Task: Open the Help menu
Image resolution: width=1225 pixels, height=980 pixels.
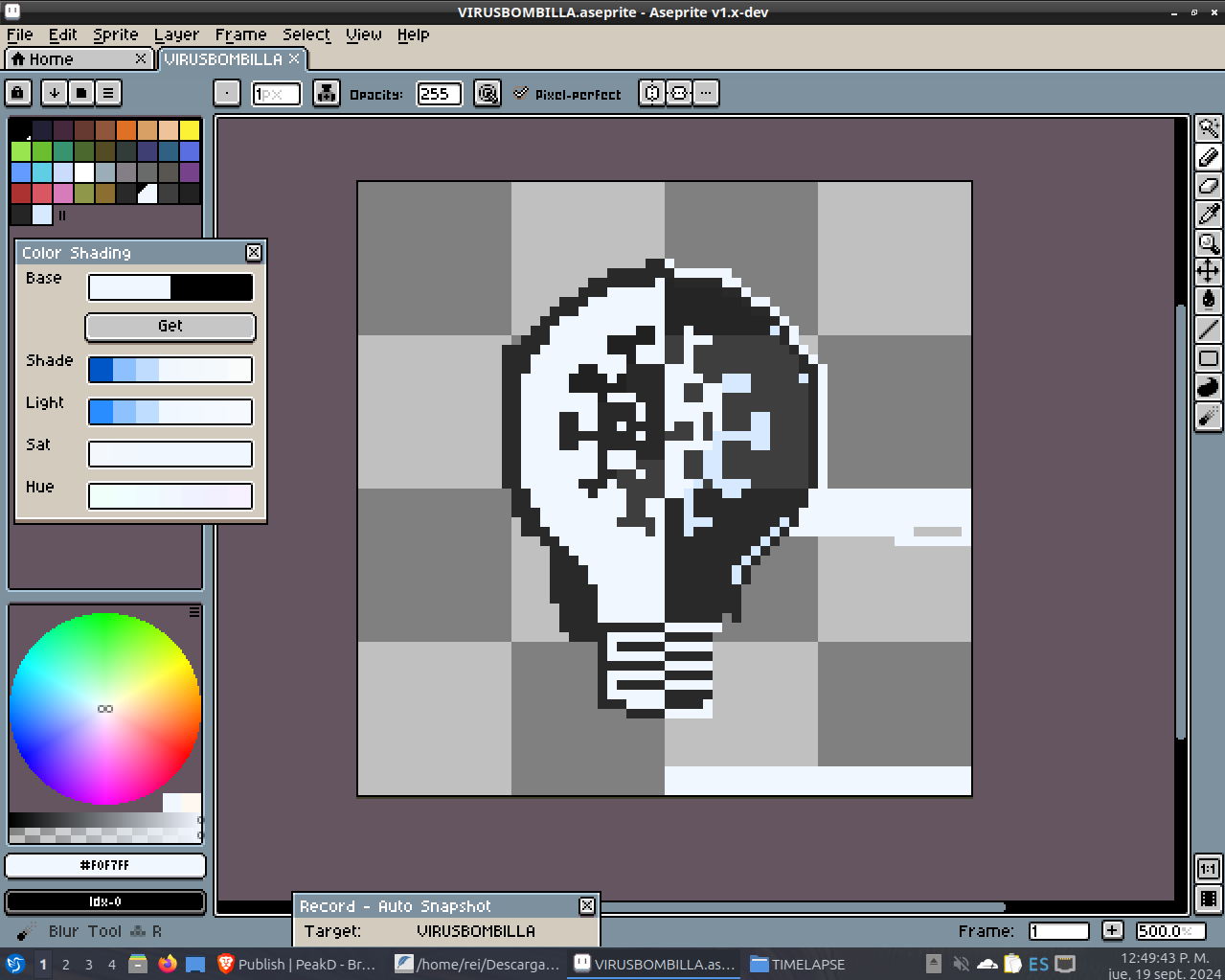Action: 413,34
